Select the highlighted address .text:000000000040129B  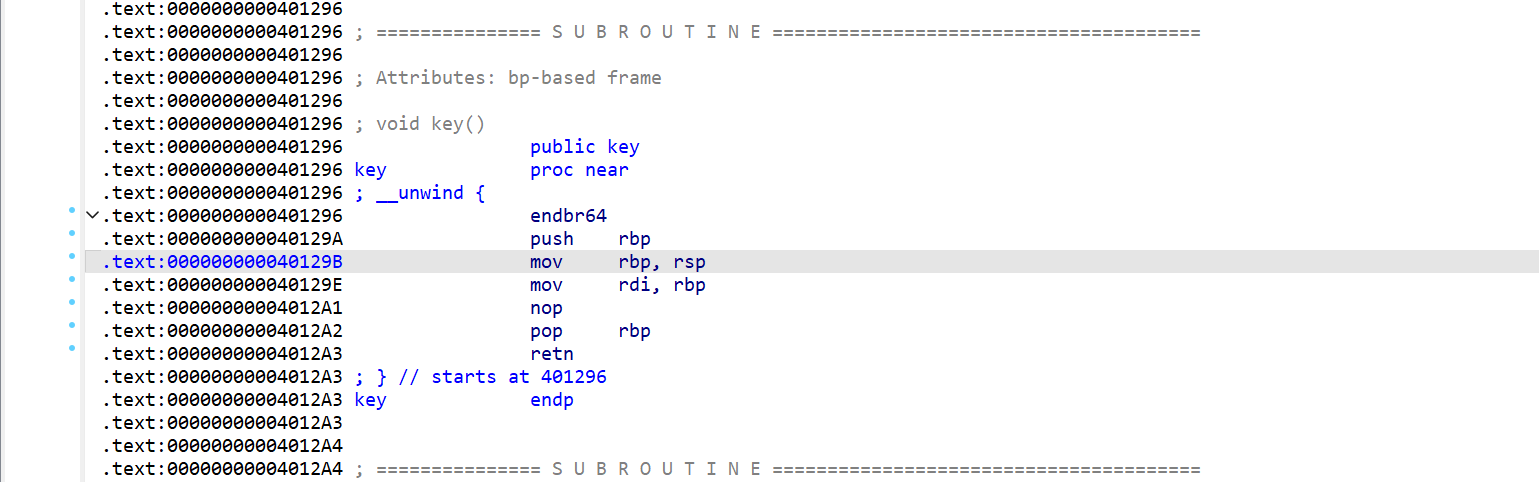tap(222, 262)
